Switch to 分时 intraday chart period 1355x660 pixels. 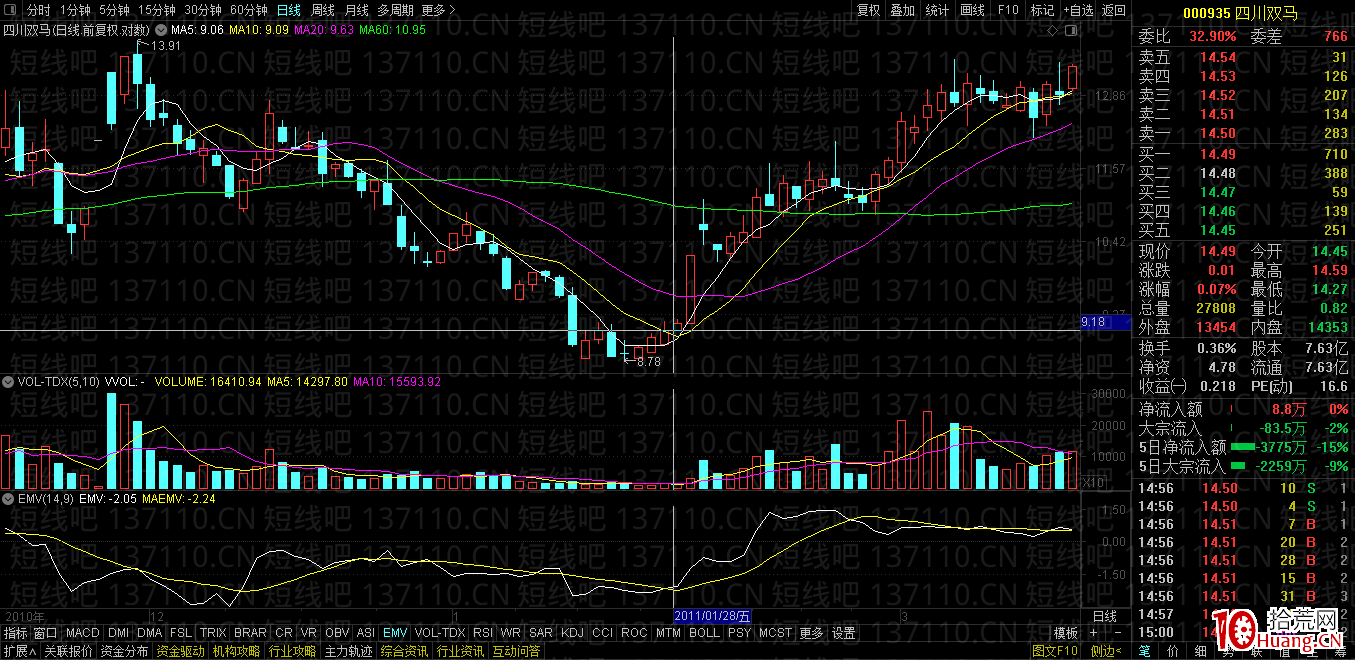38,10
